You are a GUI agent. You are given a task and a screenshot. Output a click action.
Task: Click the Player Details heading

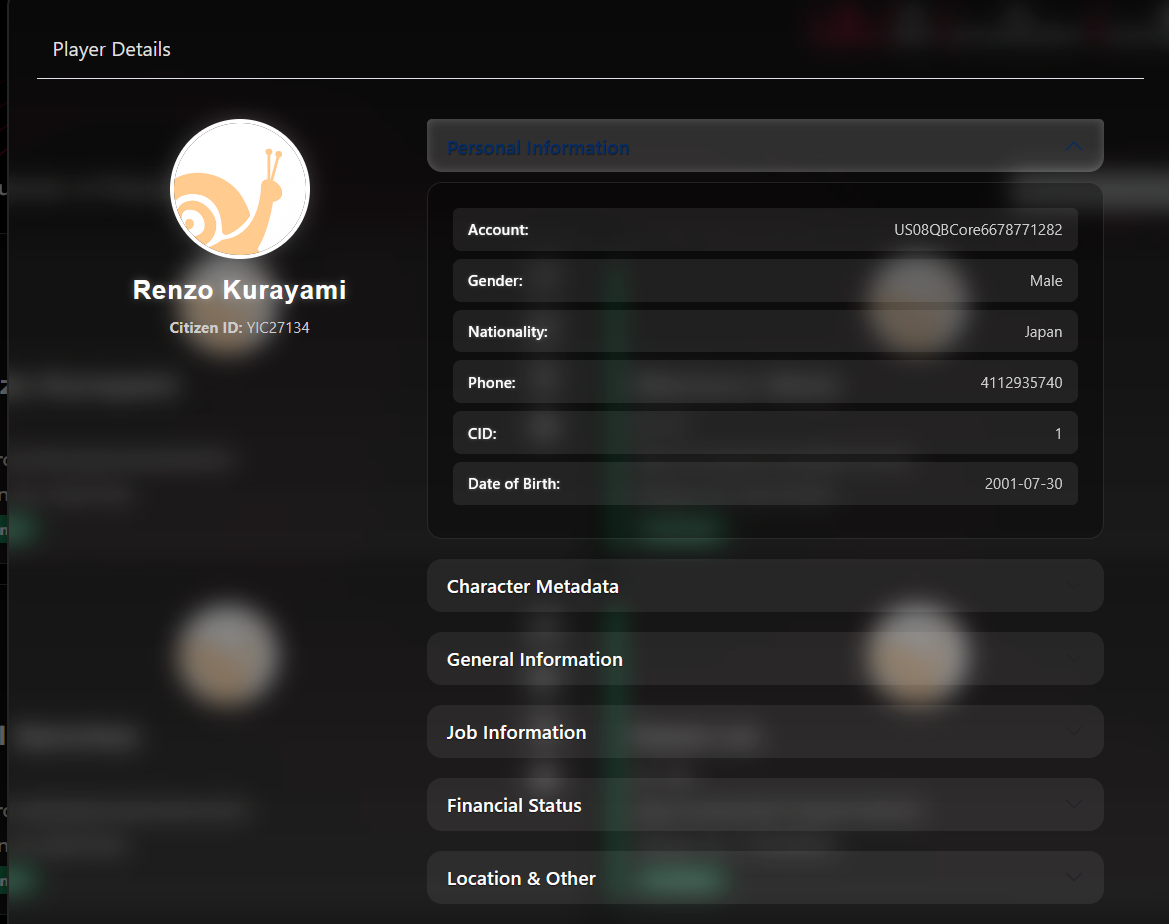click(112, 49)
